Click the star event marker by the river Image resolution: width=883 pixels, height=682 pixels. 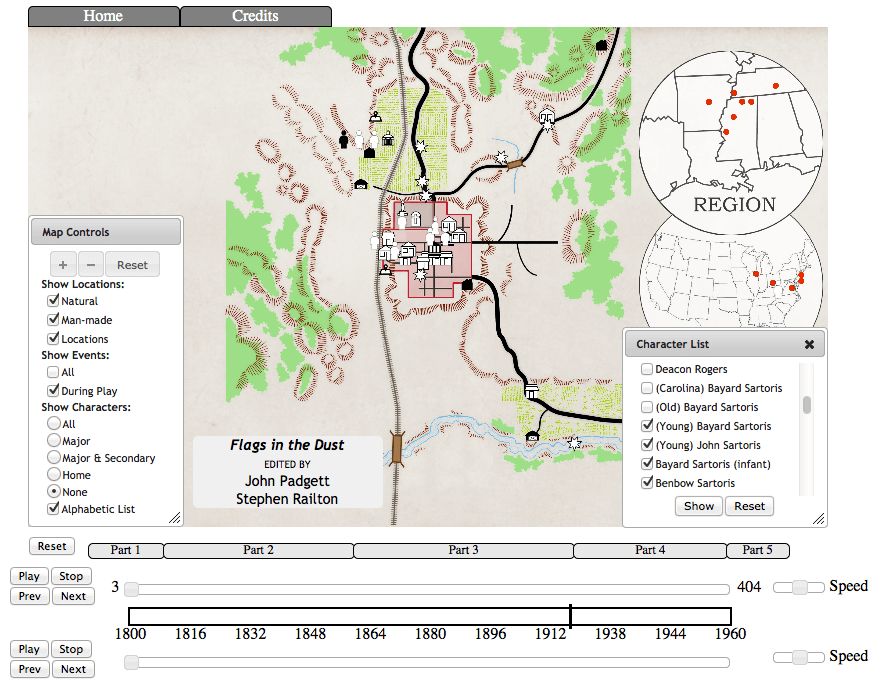click(574, 442)
